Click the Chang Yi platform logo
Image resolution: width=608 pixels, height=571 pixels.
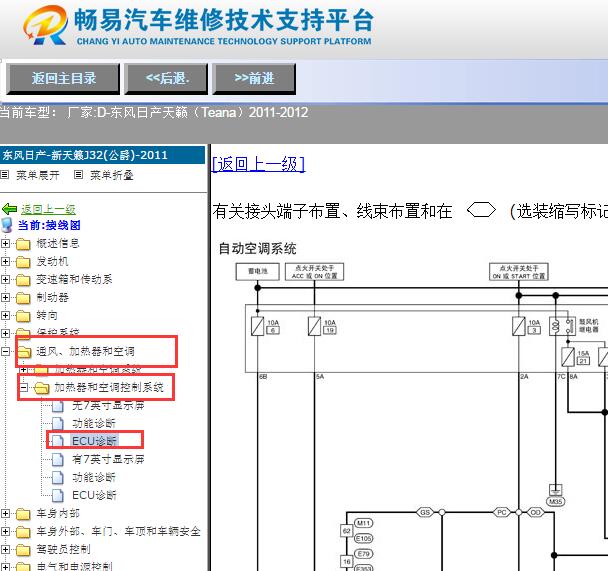[x=45, y=25]
